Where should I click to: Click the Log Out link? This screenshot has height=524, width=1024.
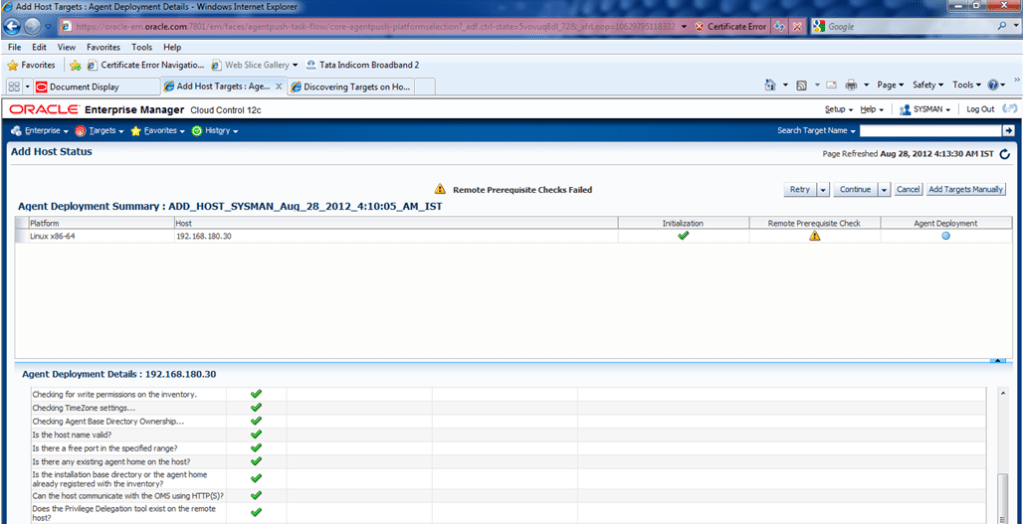pyautogui.click(x=980, y=109)
